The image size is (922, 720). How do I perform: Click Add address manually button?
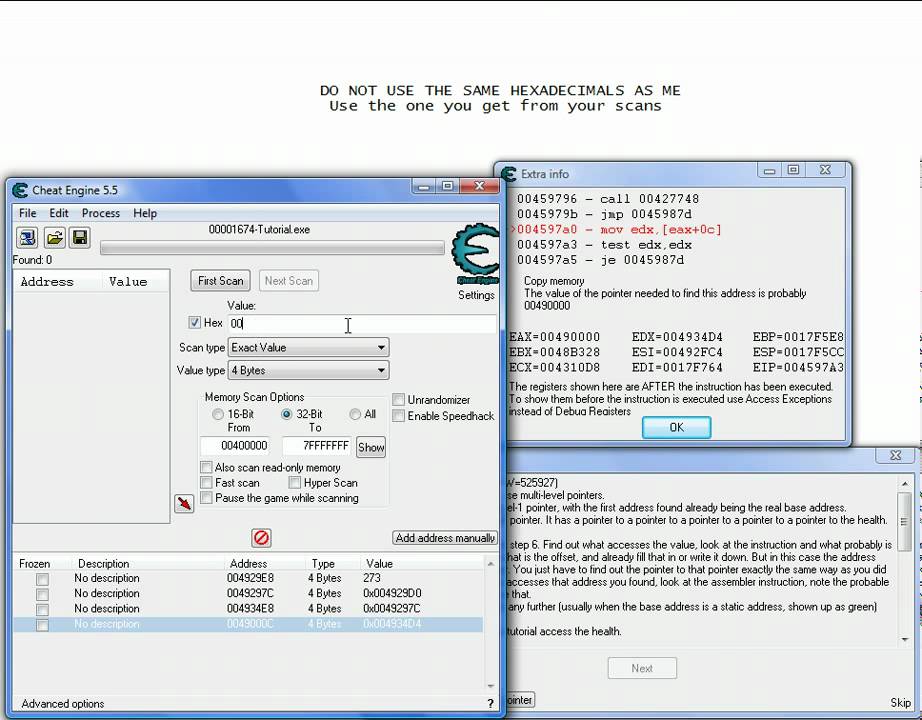coord(445,538)
